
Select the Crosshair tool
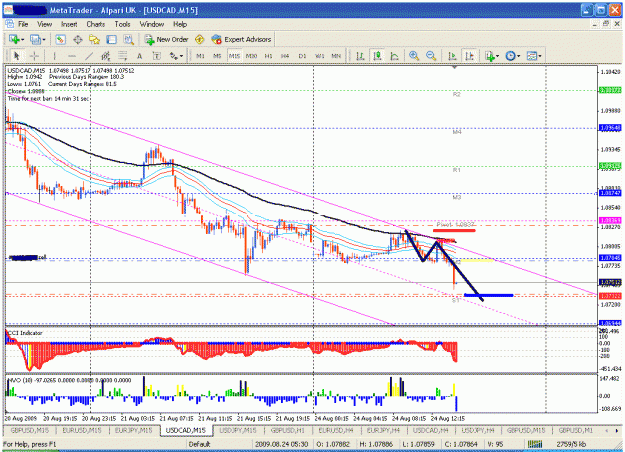34,56
